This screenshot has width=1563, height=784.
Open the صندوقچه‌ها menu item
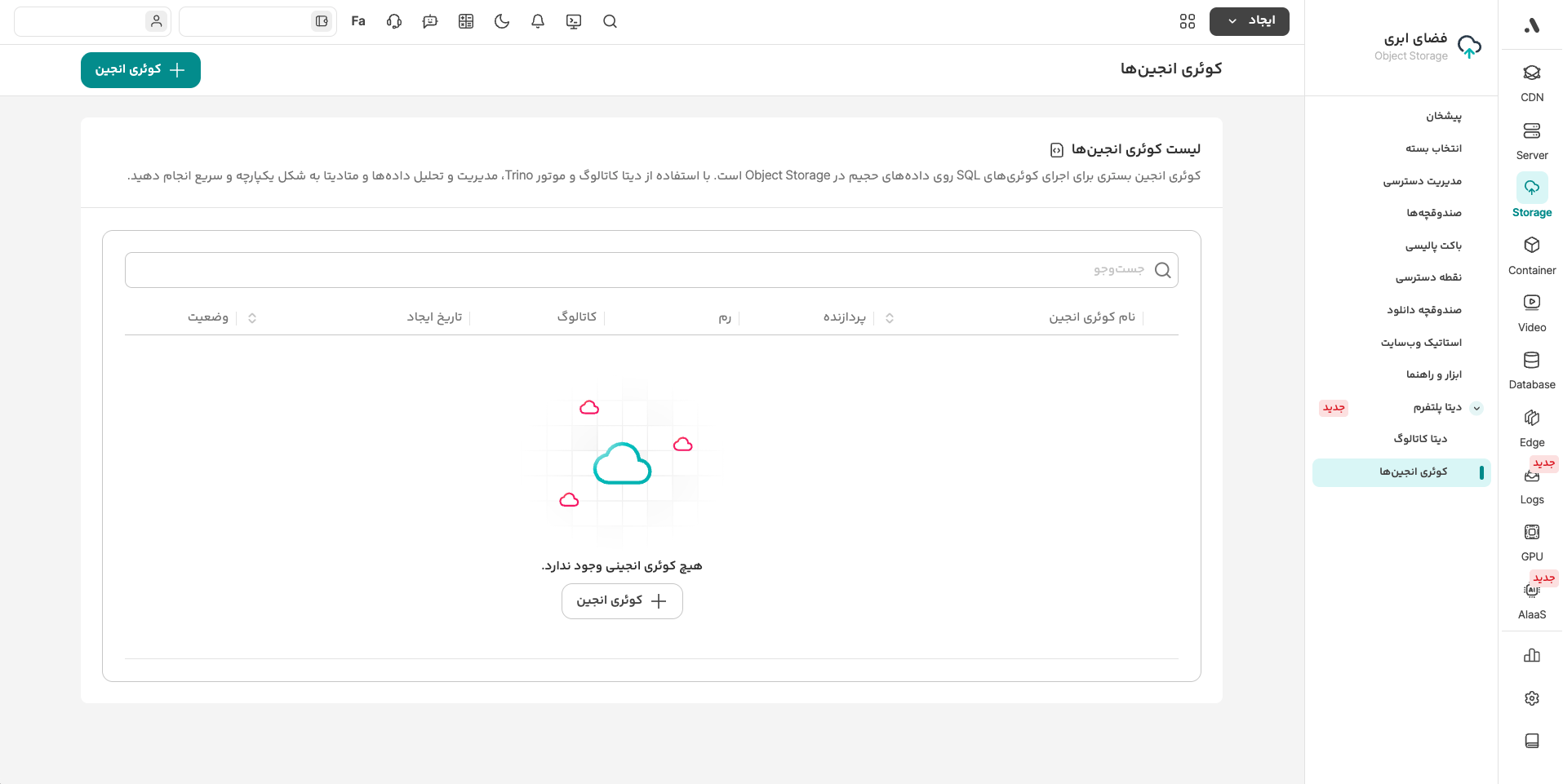point(1433,213)
